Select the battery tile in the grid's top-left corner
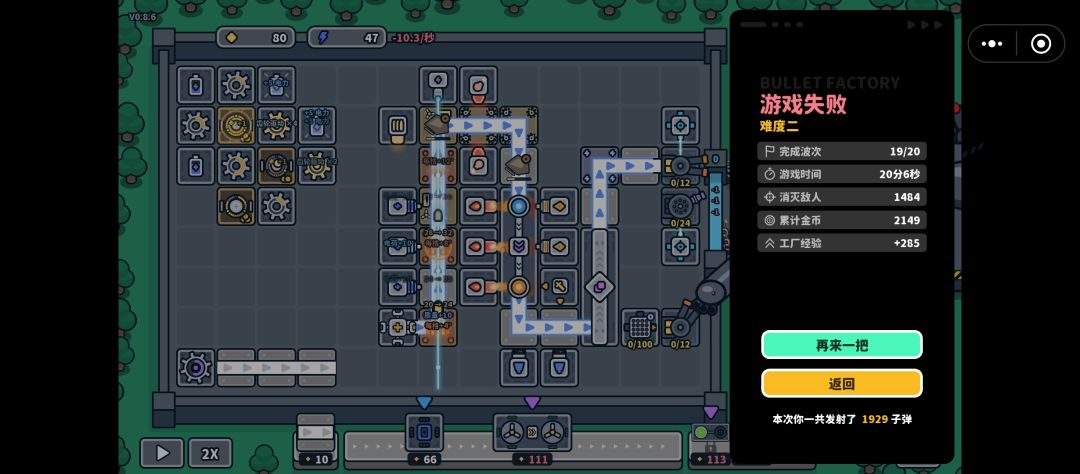The image size is (1080, 474). [x=196, y=85]
